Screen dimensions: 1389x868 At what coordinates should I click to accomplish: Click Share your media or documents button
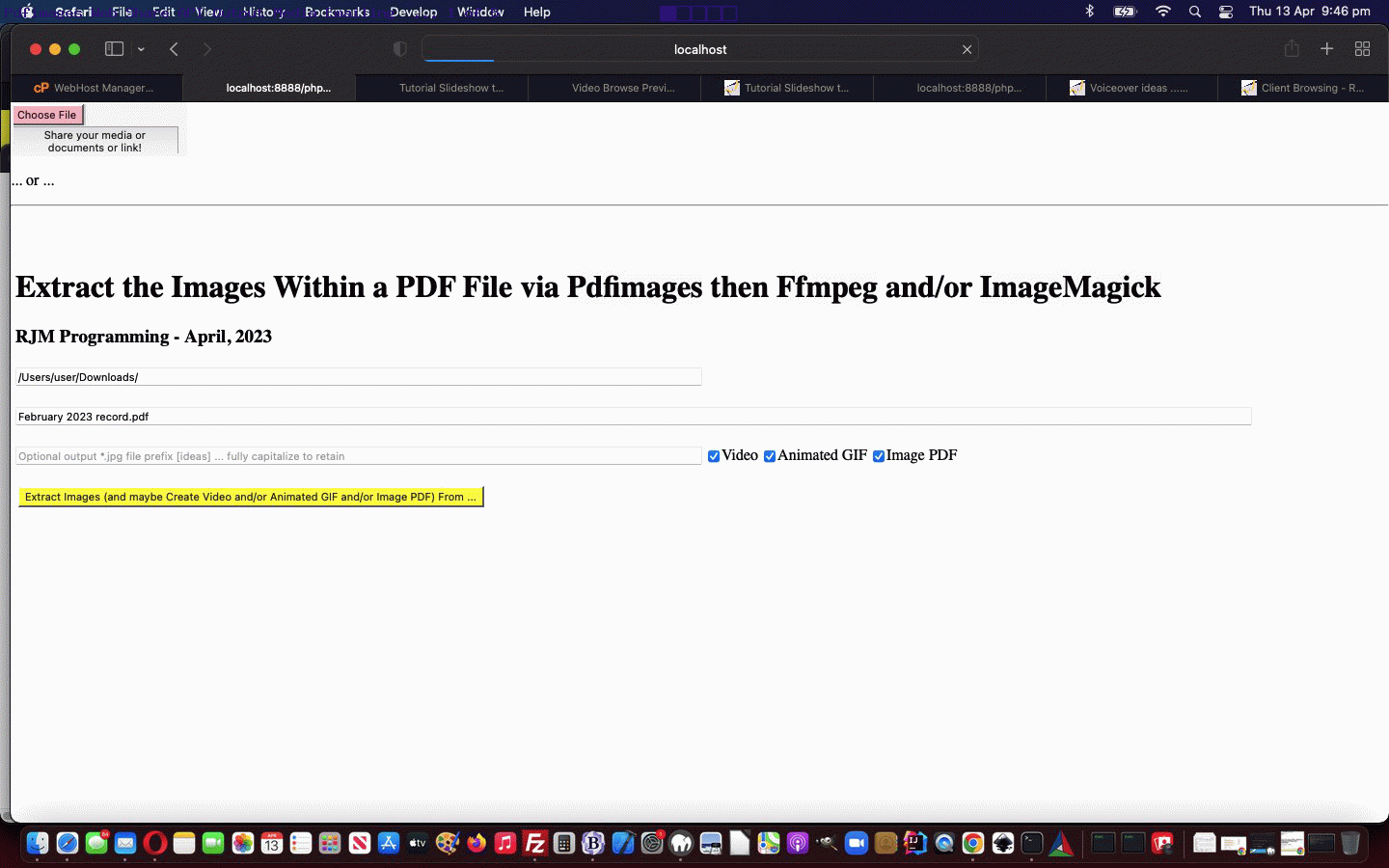[x=95, y=141]
